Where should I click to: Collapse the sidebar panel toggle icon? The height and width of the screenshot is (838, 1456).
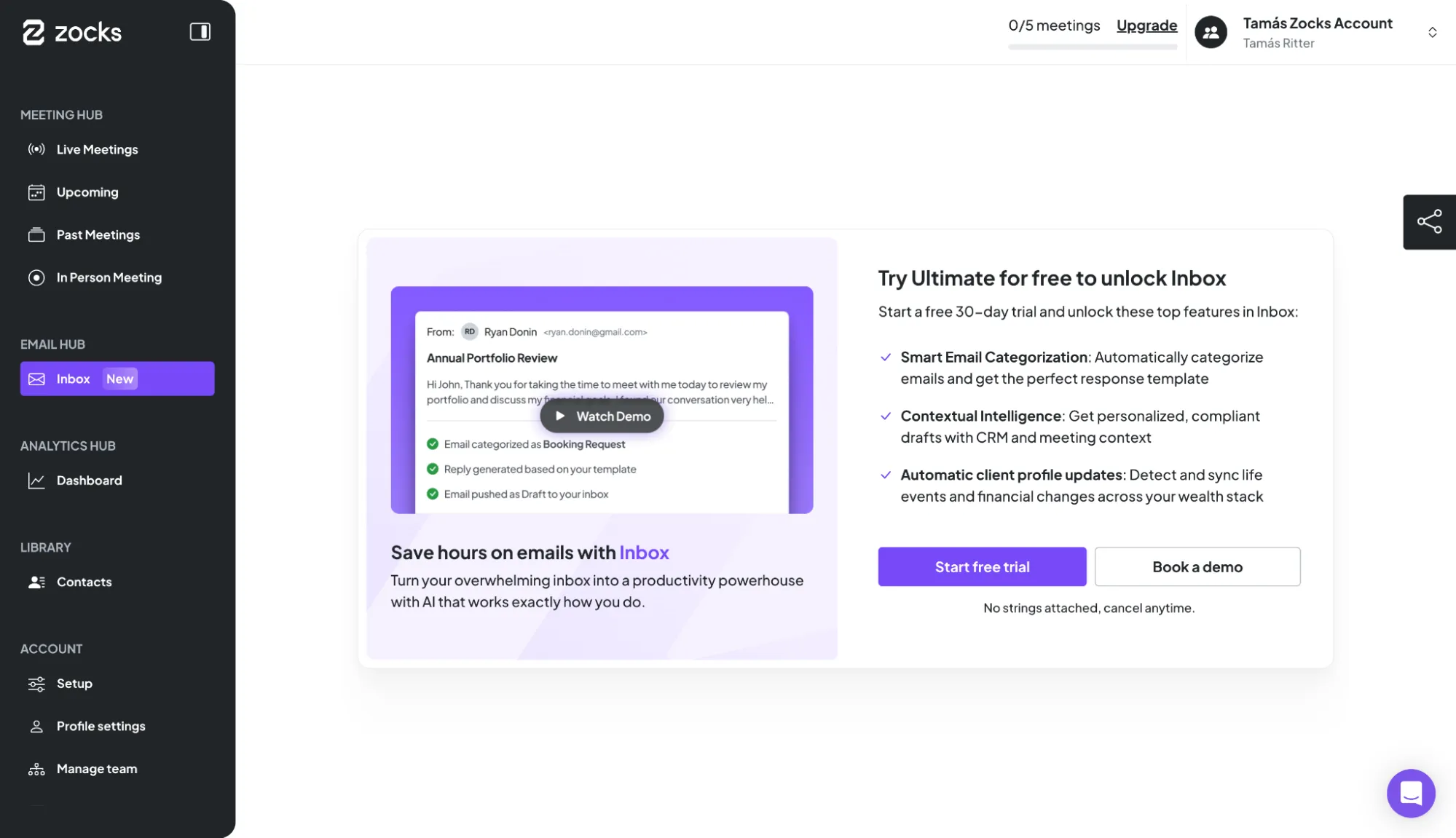(200, 32)
